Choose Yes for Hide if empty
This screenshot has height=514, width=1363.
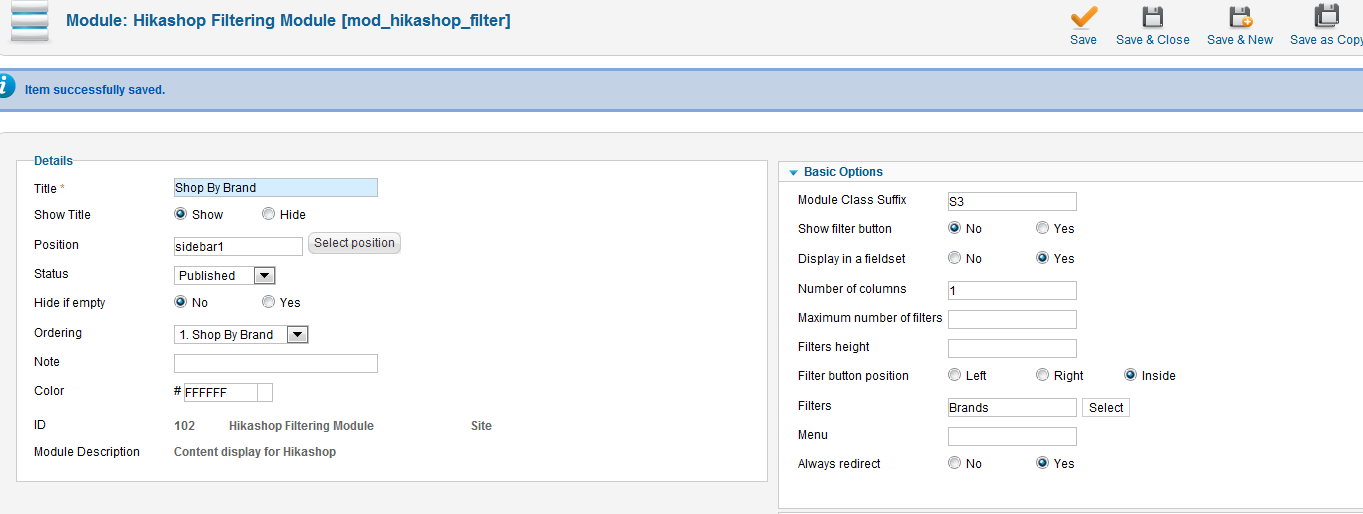click(x=268, y=302)
